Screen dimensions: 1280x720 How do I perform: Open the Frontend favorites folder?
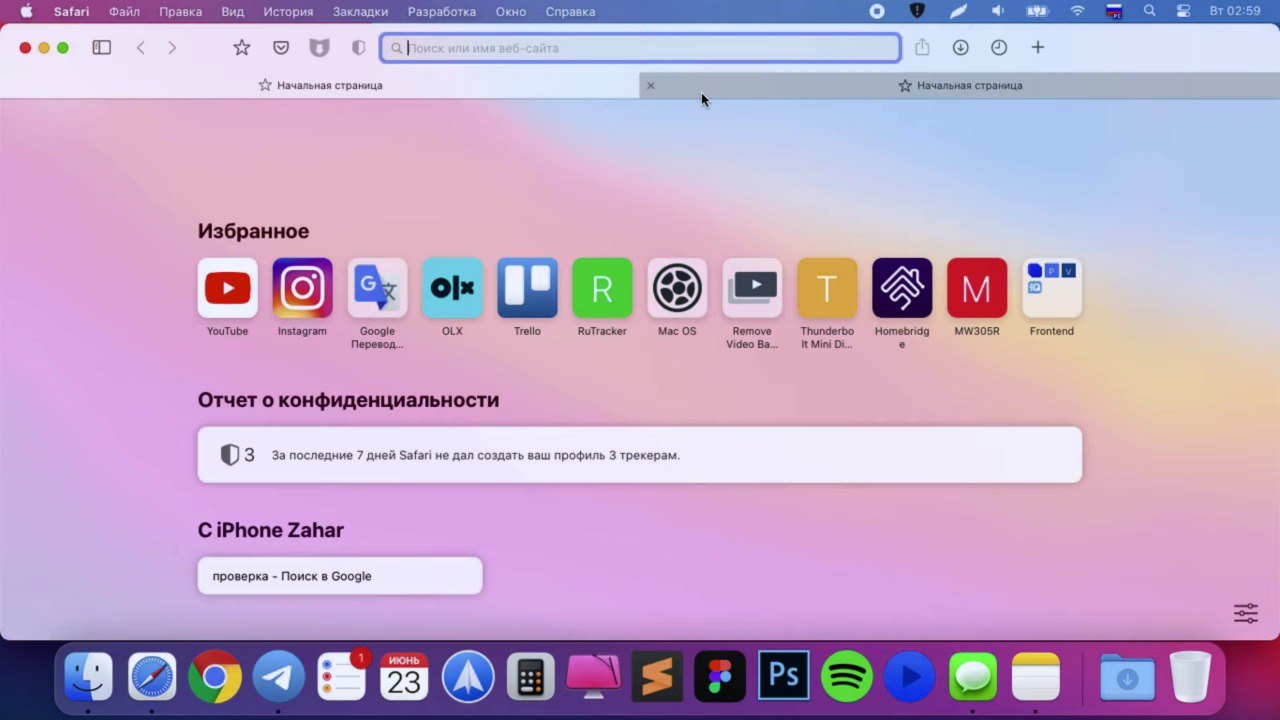pyautogui.click(x=1052, y=288)
